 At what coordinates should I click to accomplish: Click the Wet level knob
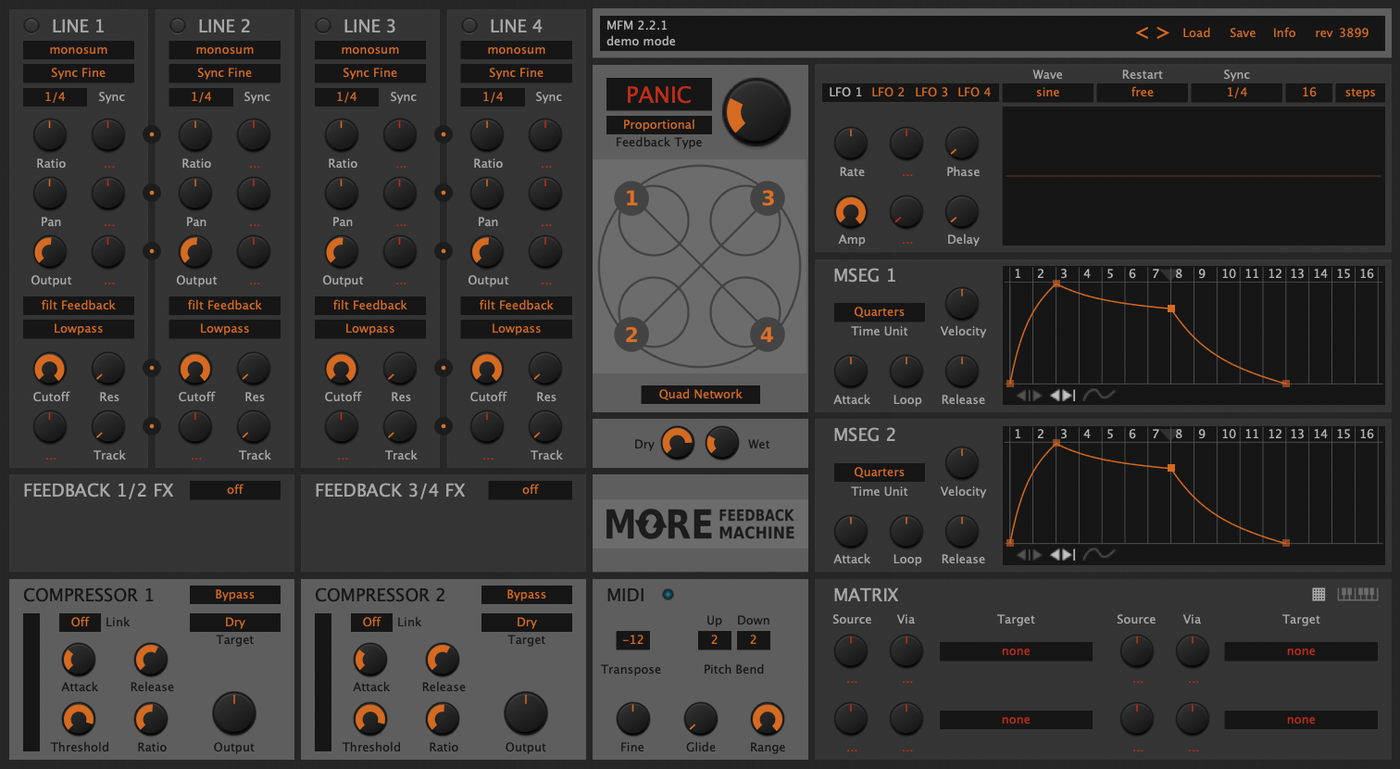tap(722, 443)
